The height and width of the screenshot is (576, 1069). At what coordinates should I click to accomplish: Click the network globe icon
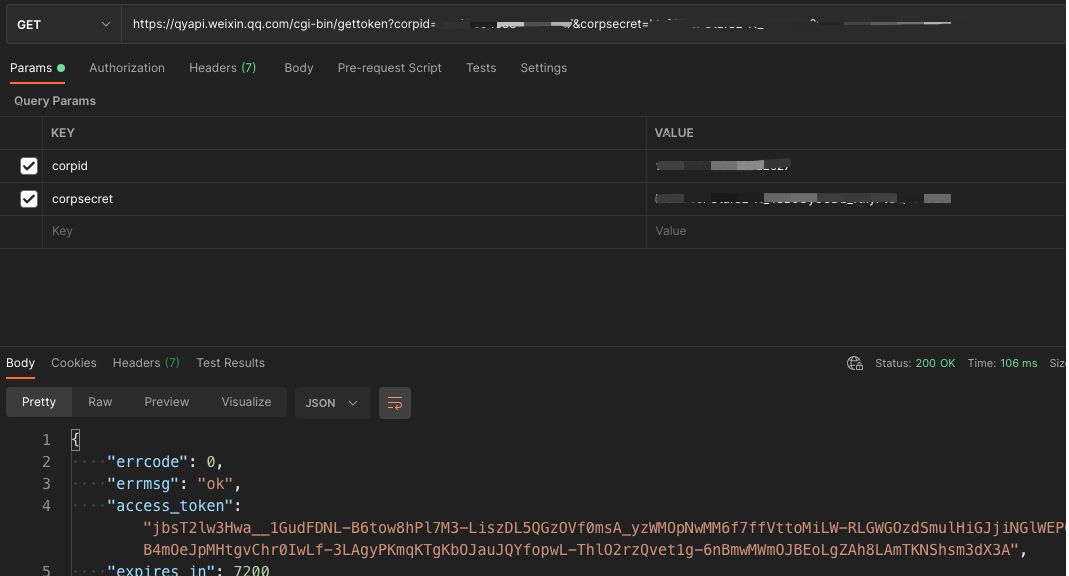click(855, 363)
